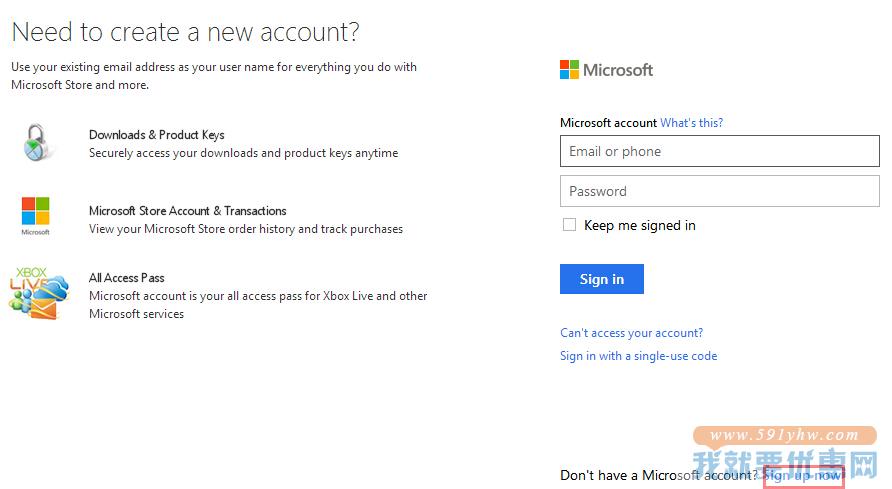Click Microsoft Store Account & Transactions title

pyautogui.click(x=188, y=211)
